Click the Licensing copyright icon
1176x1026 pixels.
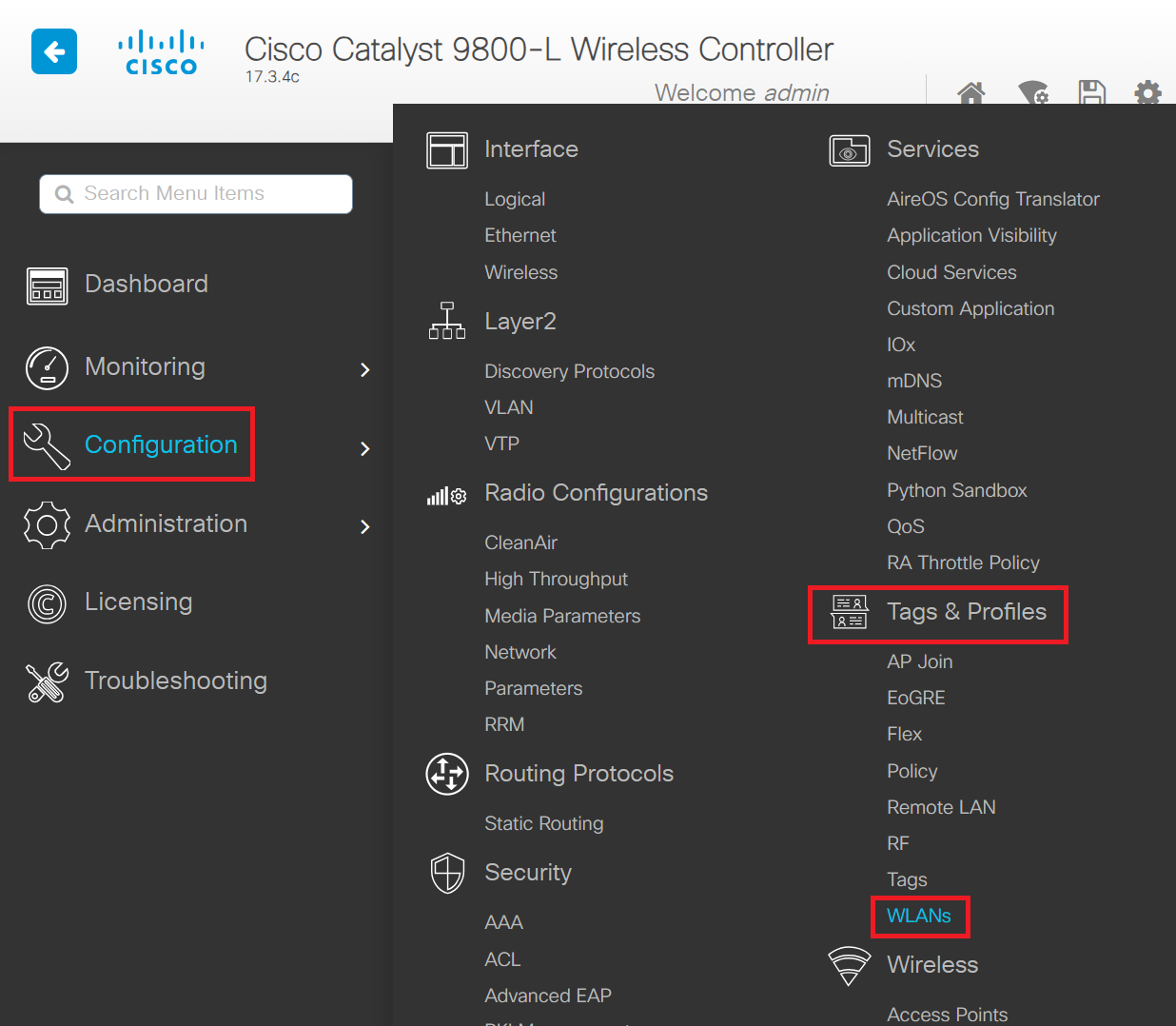48,603
